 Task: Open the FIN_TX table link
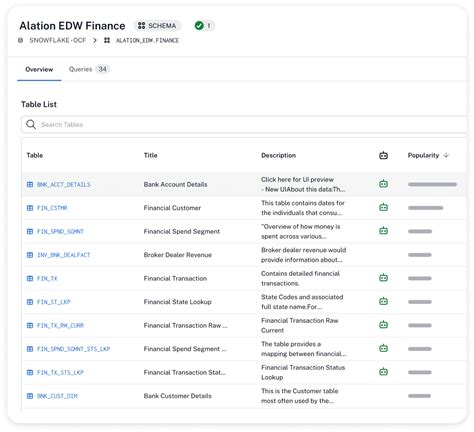coord(47,278)
